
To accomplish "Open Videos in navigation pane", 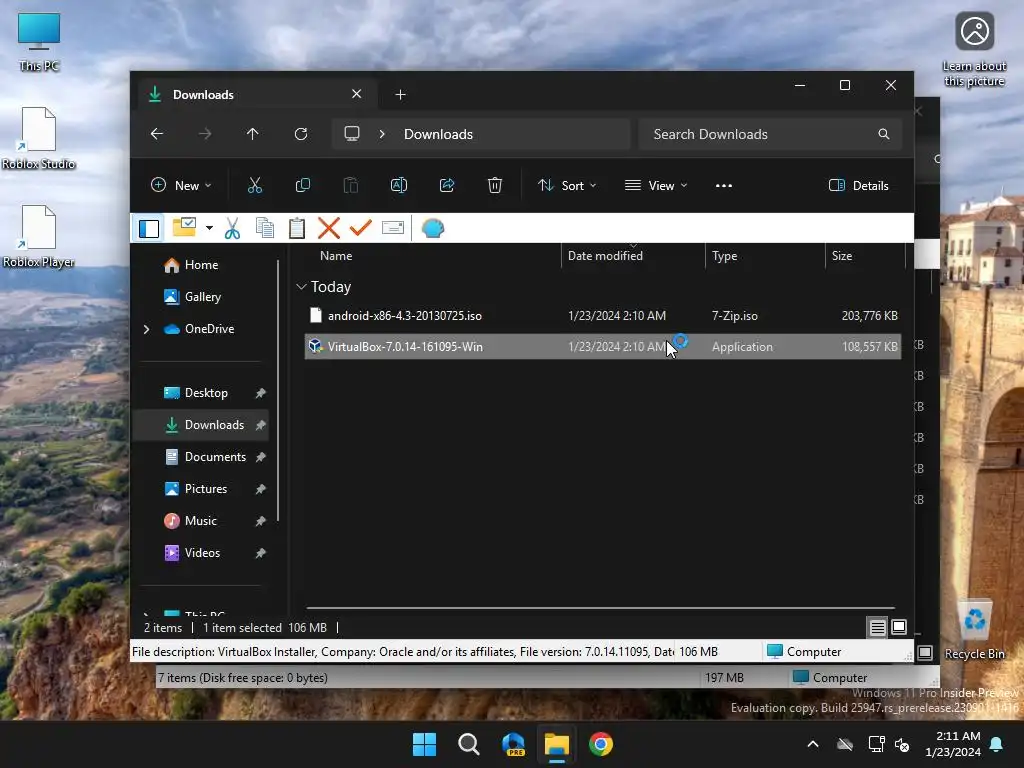I will (x=202, y=553).
